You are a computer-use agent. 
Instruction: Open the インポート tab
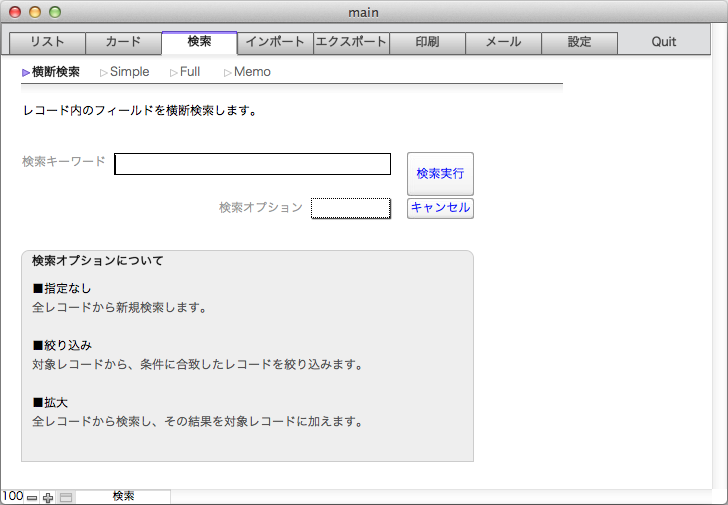(x=275, y=42)
